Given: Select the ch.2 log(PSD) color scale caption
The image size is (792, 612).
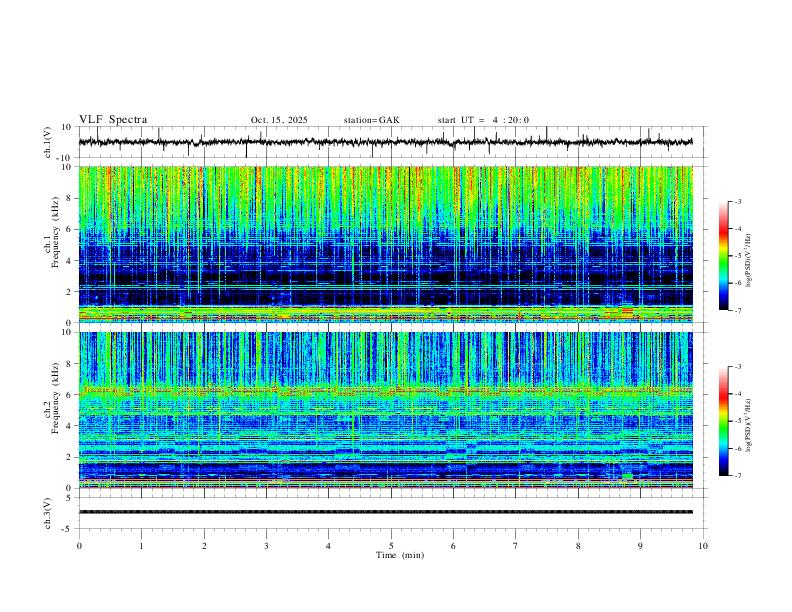Looking at the screenshot, I should point(748,425).
